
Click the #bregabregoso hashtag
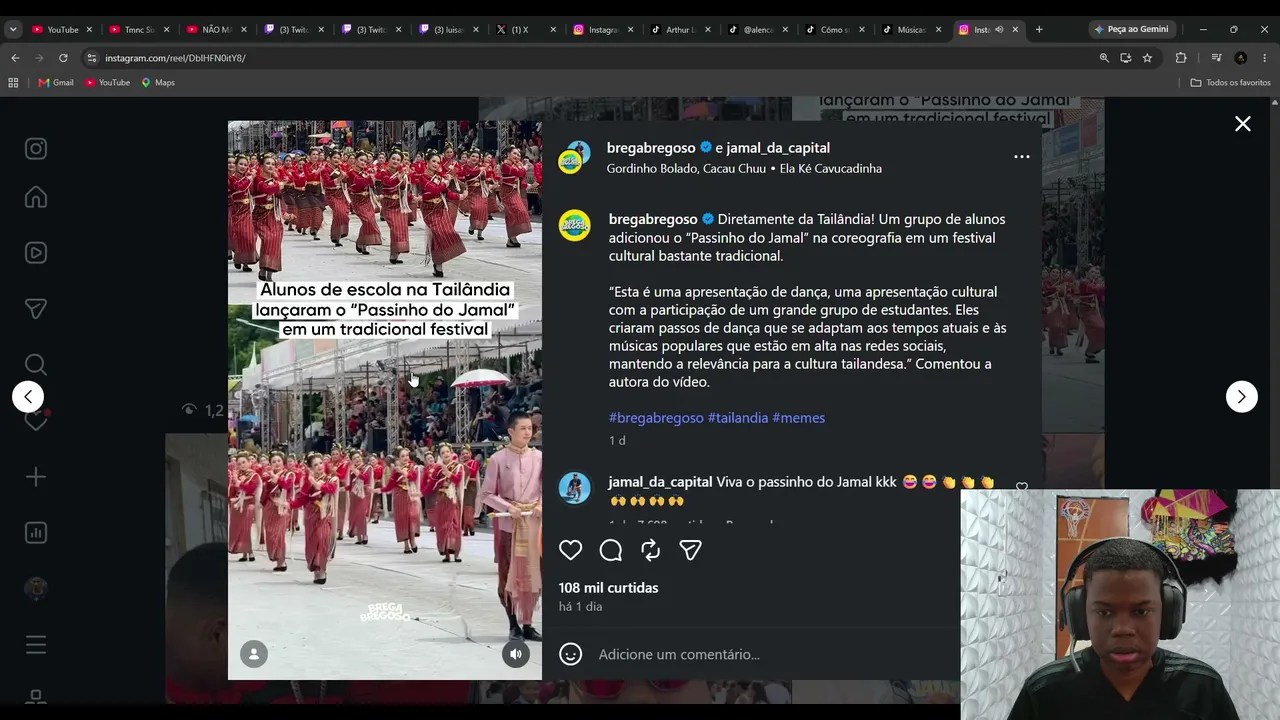[656, 418]
